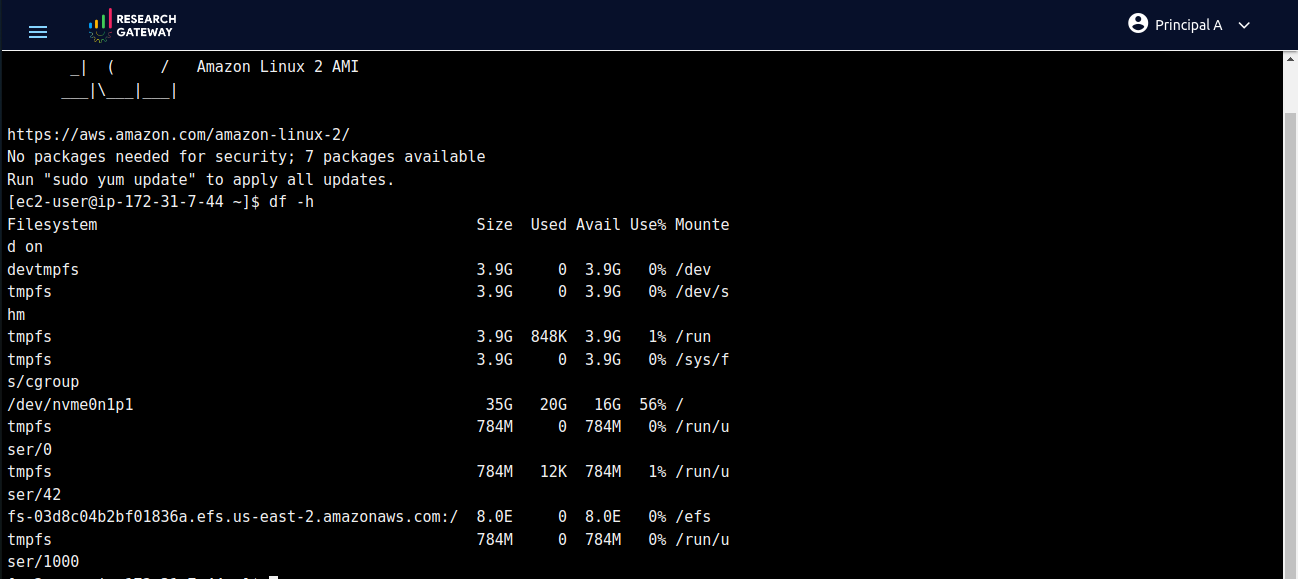
Task: Click the '/dev/nvme0n1p1' filesystem entry
Action: (x=70, y=405)
